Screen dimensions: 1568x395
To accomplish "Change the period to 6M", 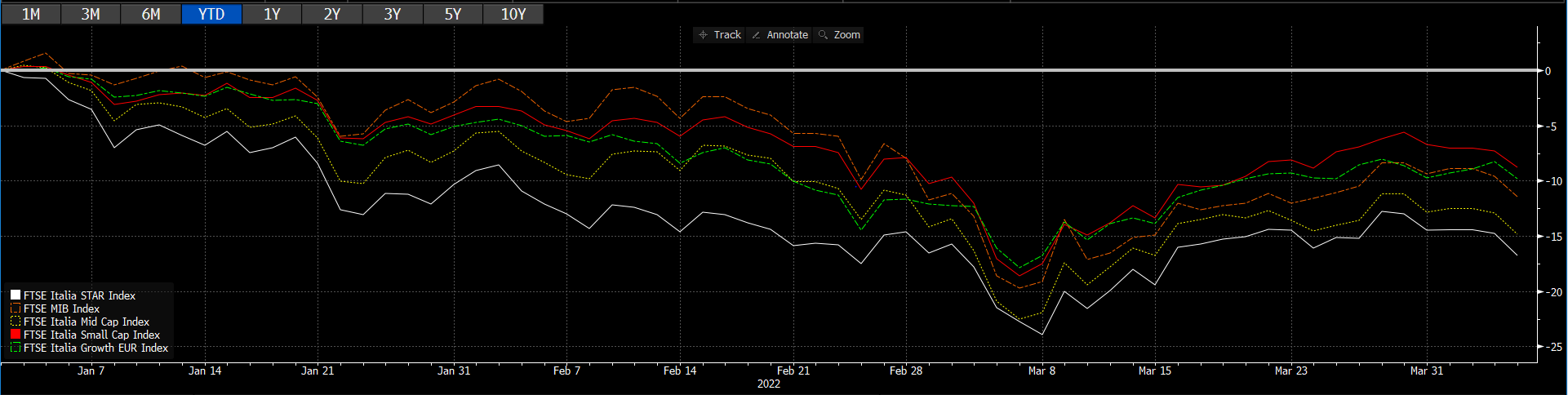I will click(151, 14).
